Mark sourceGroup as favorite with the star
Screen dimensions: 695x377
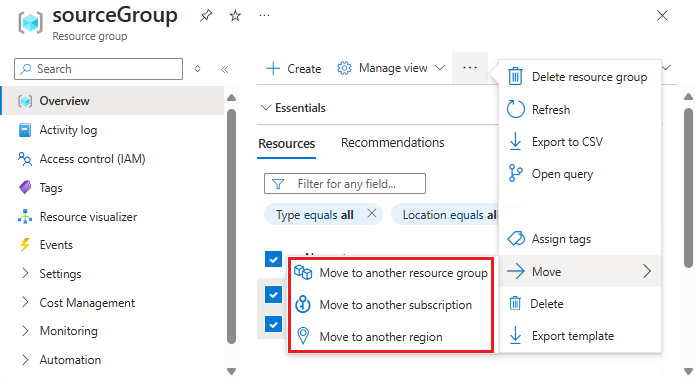(235, 16)
